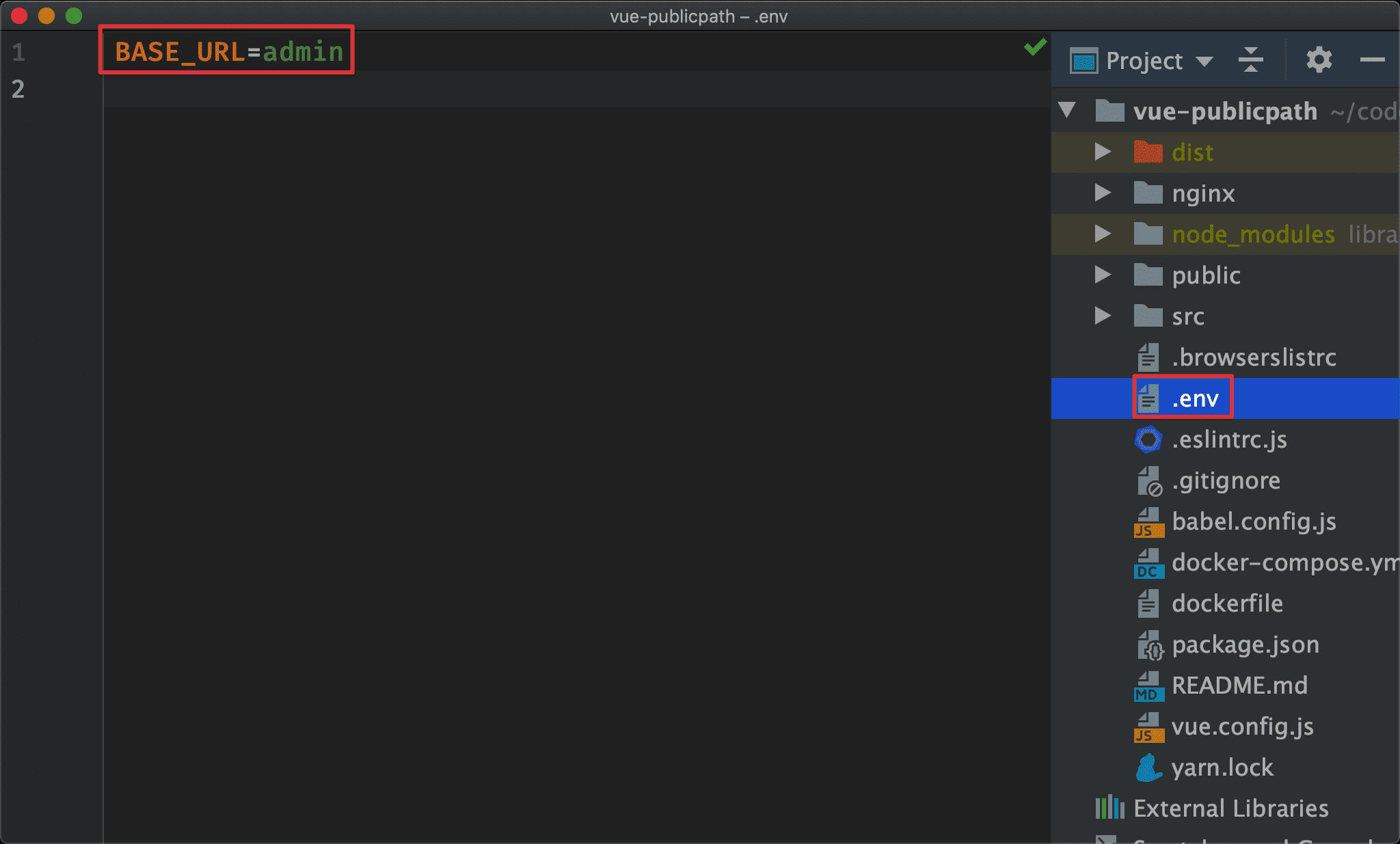The image size is (1400, 844).
Task: Click the yellow macOS minimize button
Action: [46, 15]
